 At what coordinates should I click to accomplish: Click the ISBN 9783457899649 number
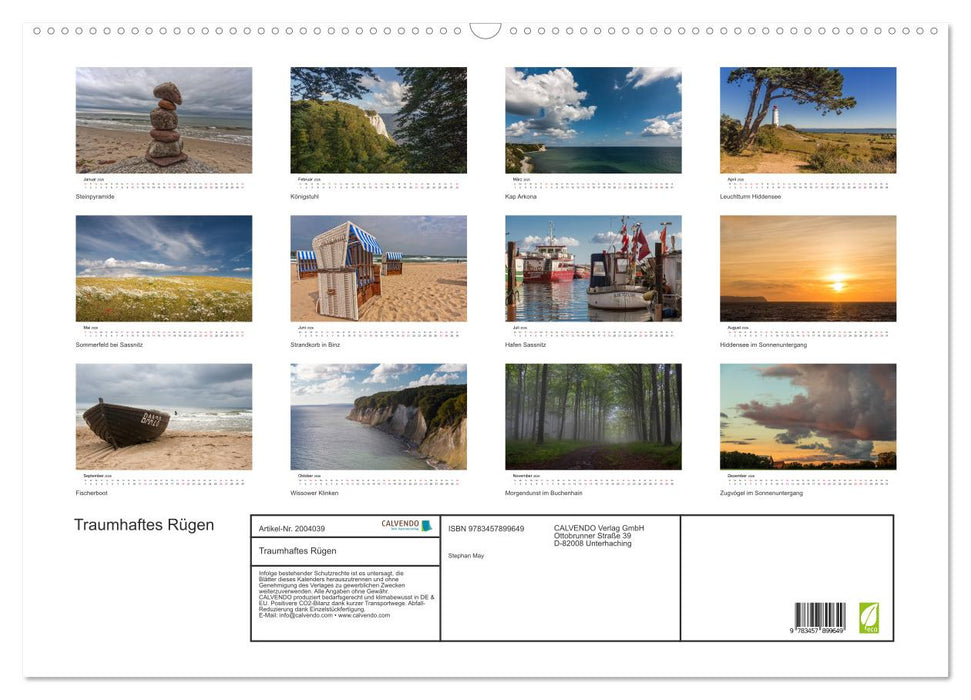tap(484, 528)
